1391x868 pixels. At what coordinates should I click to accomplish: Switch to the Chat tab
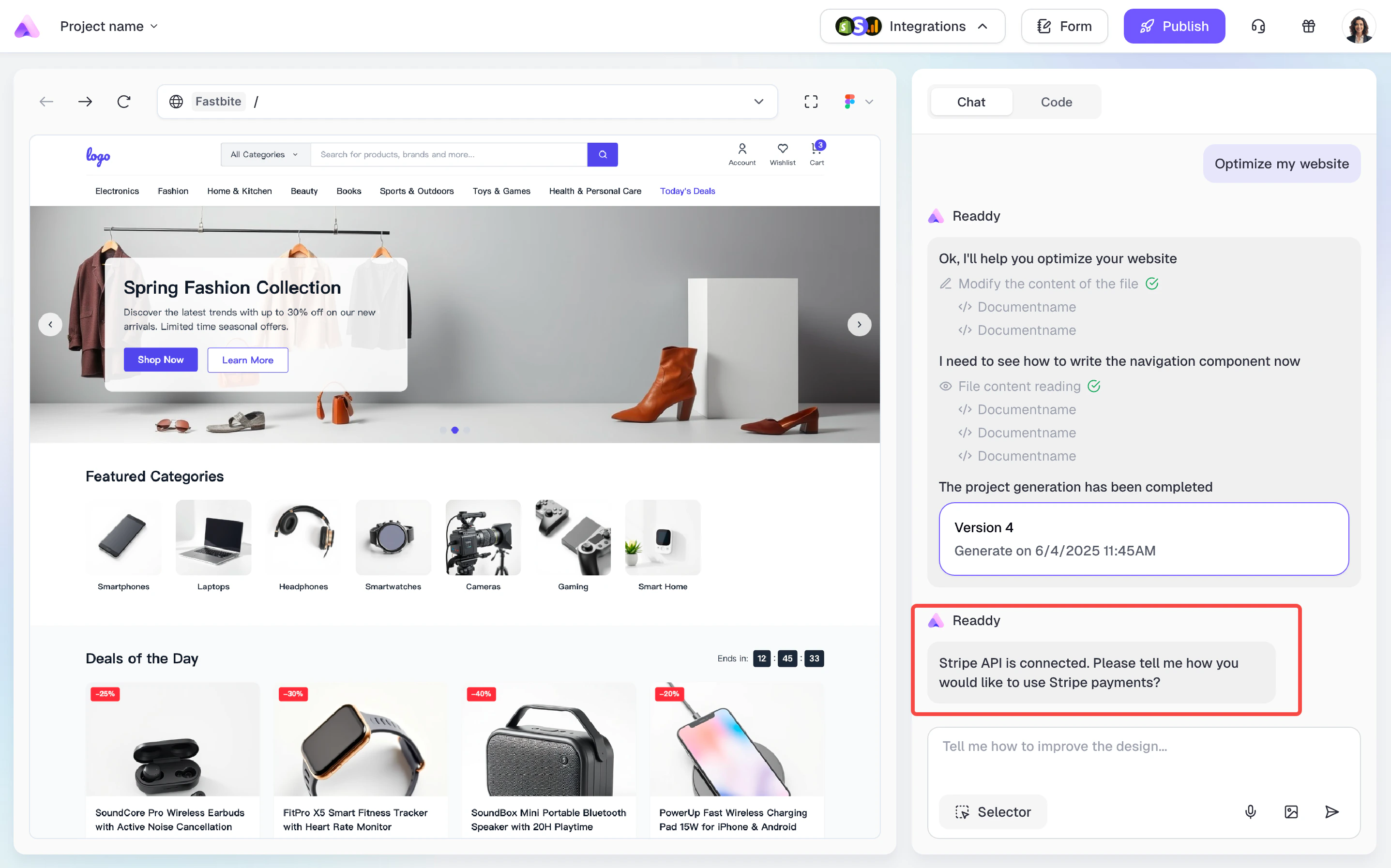[x=971, y=102]
